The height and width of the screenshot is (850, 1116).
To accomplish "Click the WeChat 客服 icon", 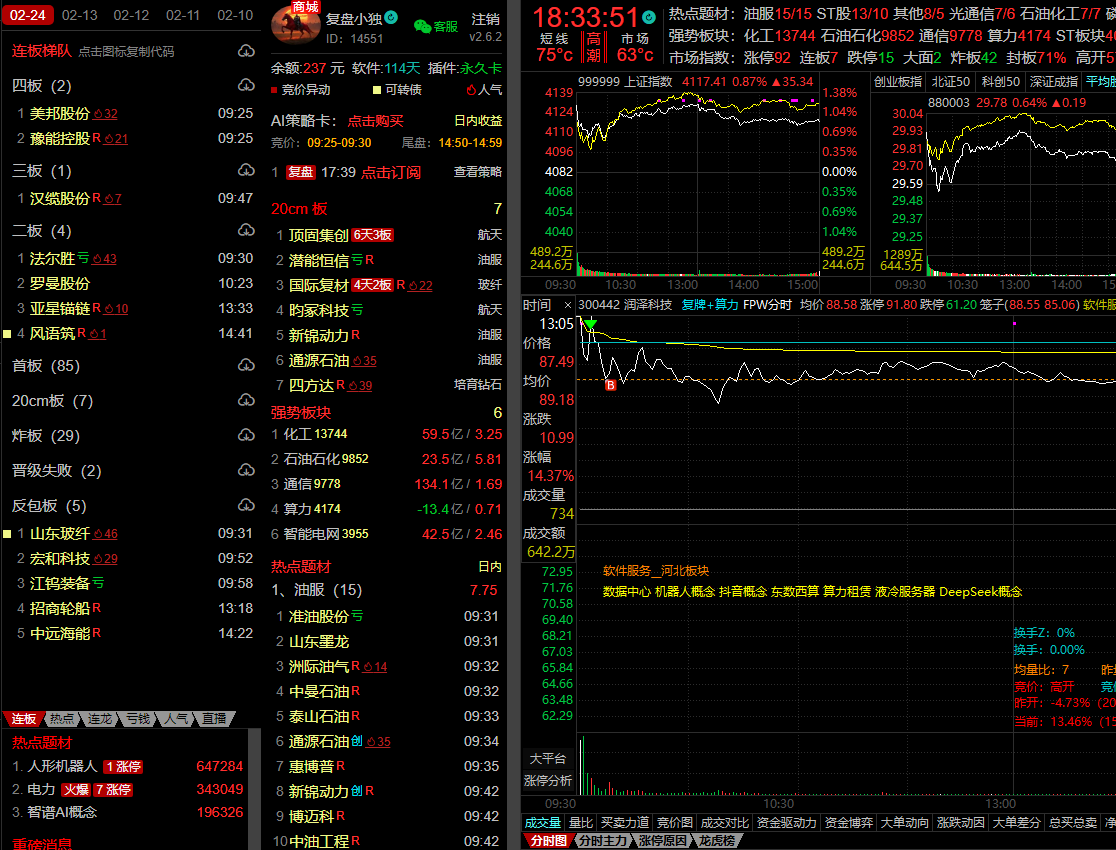I will [424, 27].
